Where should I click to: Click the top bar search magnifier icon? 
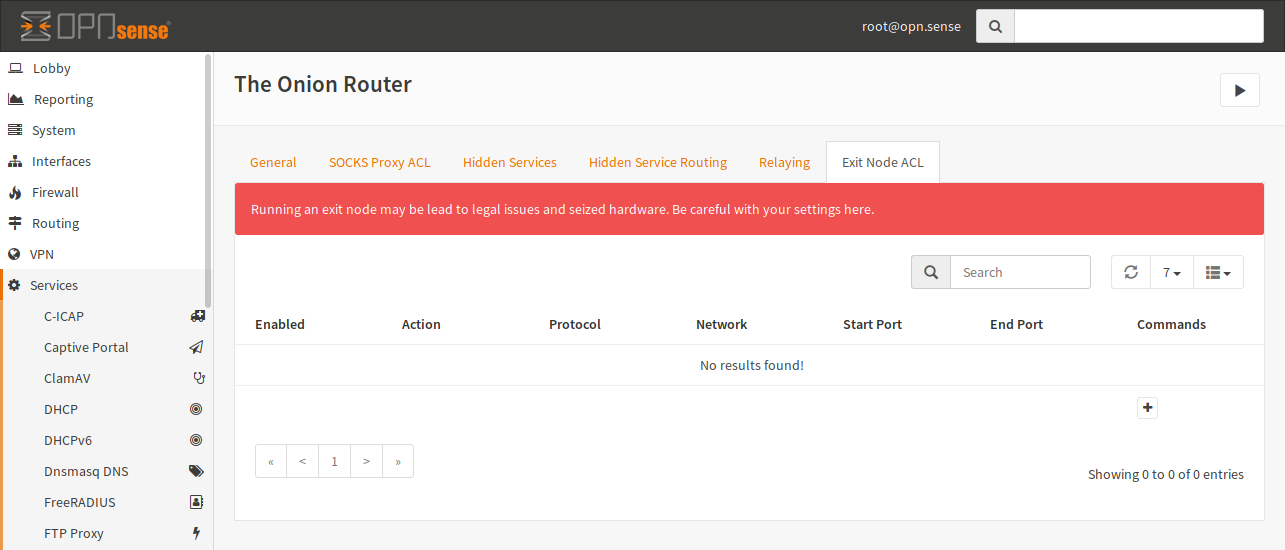click(x=995, y=27)
